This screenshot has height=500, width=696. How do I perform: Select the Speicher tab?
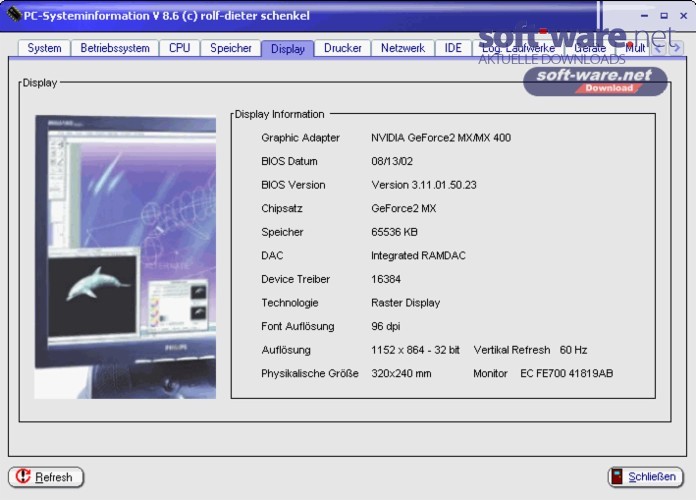coord(231,48)
